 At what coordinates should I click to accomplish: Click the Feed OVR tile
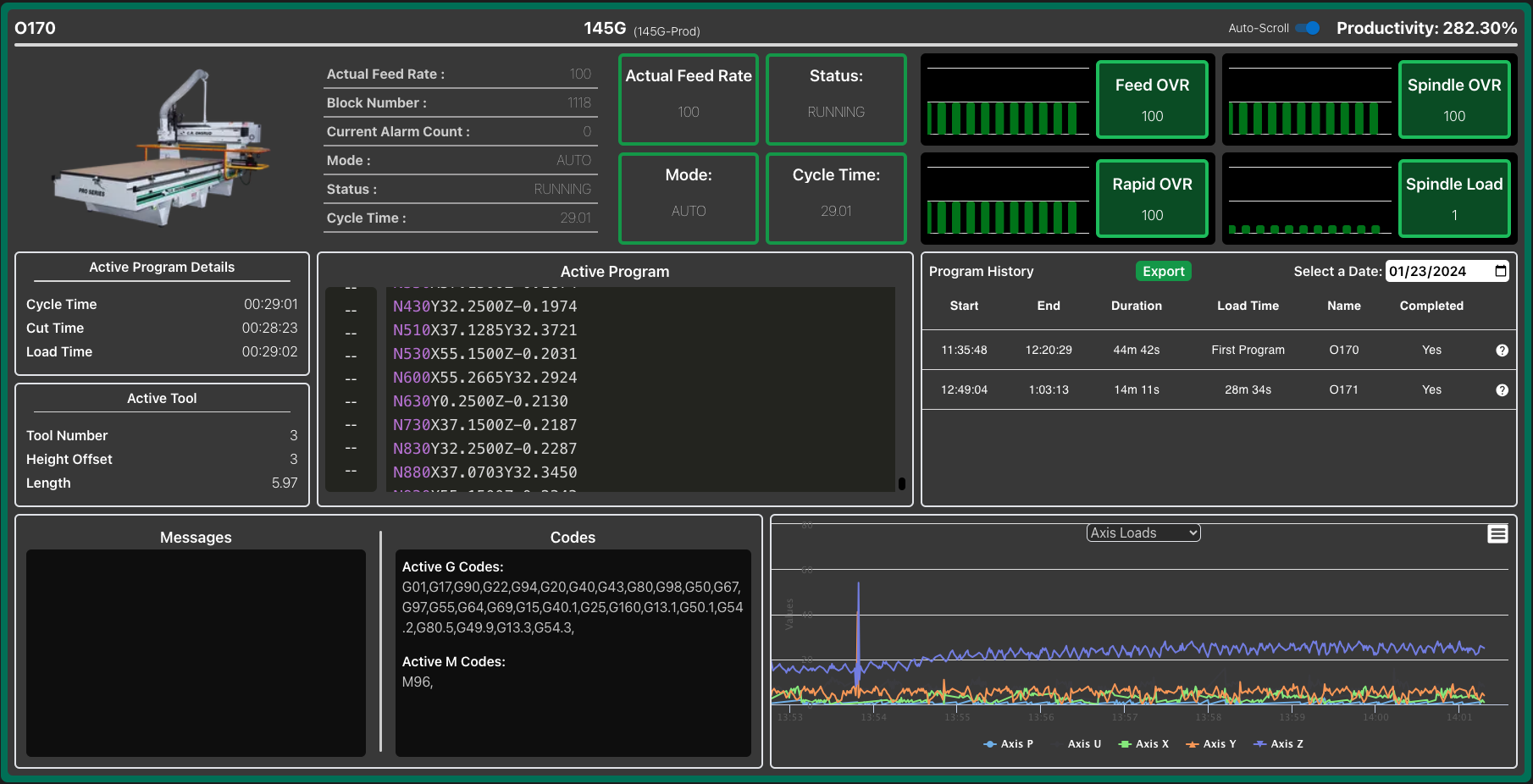tap(1152, 100)
